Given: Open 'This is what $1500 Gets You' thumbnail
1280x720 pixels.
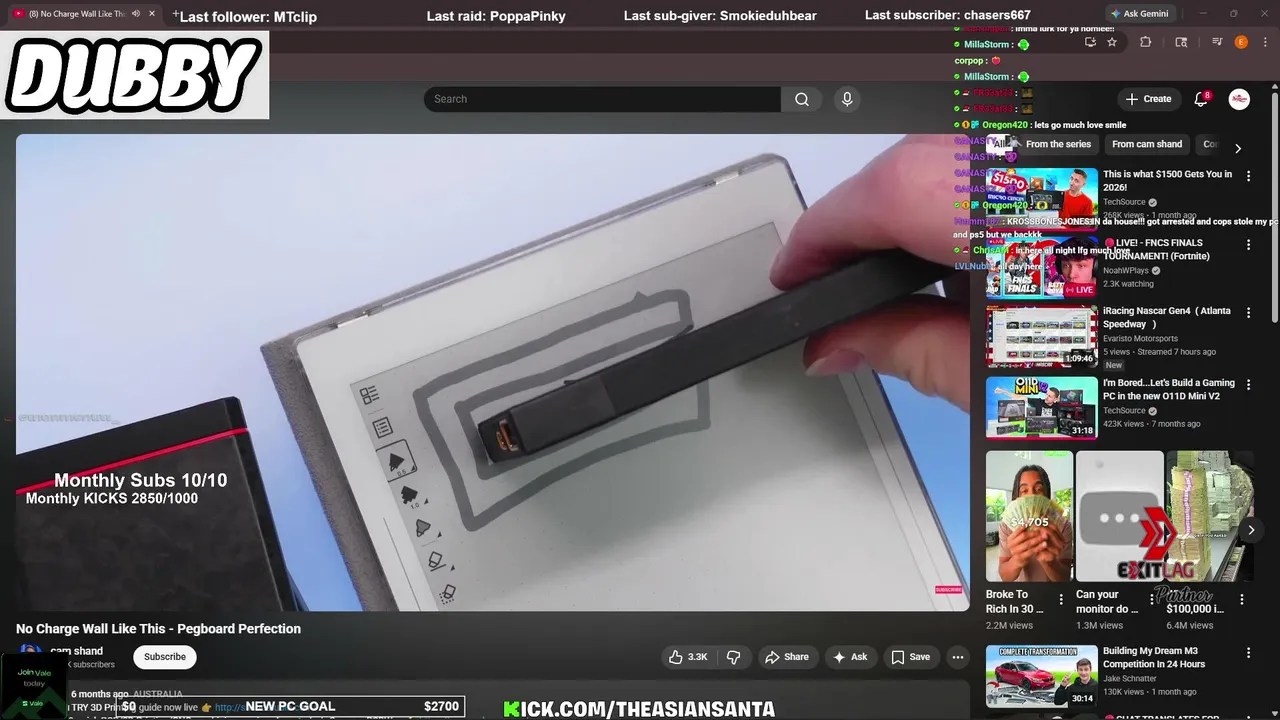Looking at the screenshot, I should click(1042, 199).
